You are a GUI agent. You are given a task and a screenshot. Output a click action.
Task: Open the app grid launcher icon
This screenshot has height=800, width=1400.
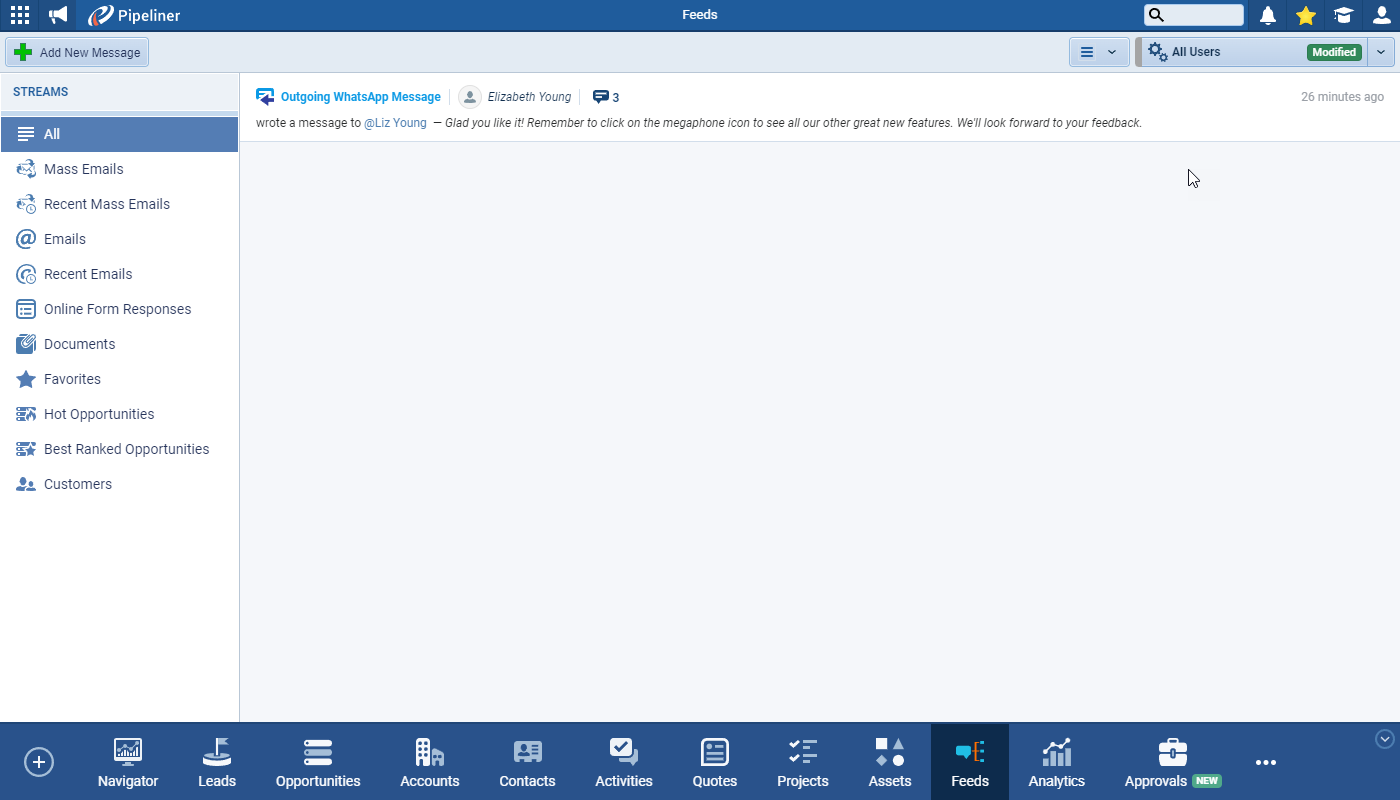(20, 15)
